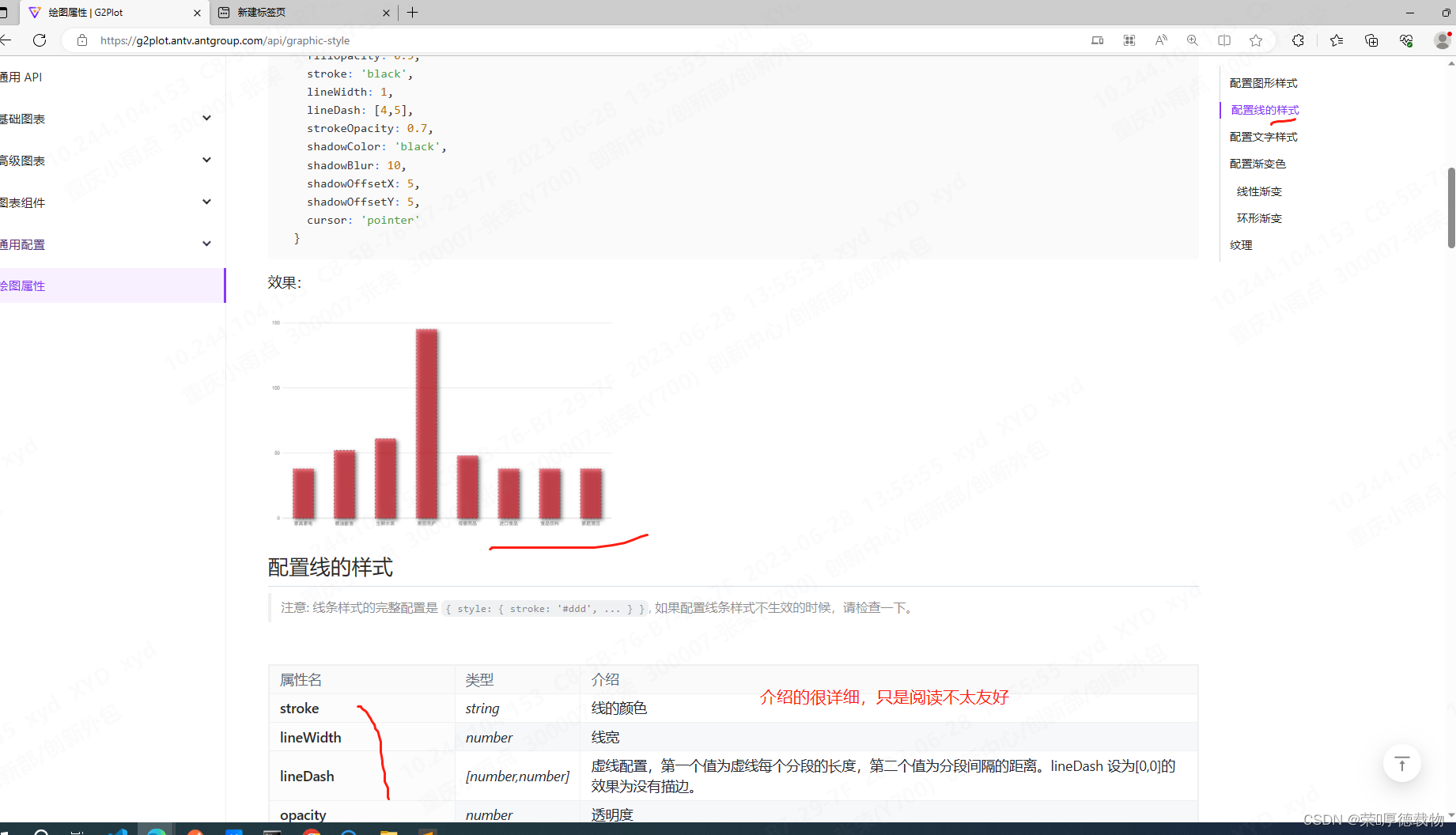This screenshot has width=1456, height=835.
Task: Toggle the favorites star for this page
Action: coord(1256,40)
